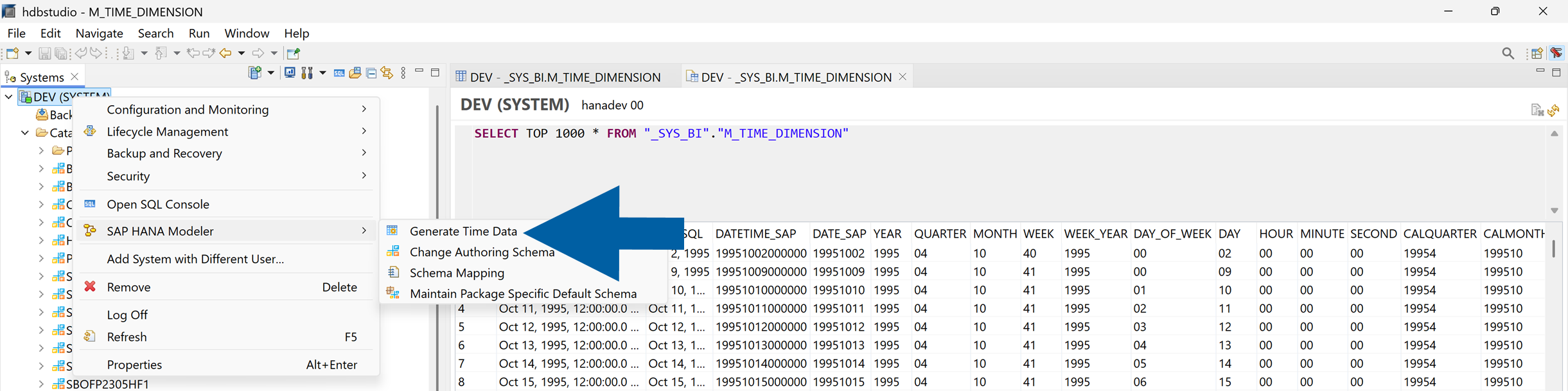1568x391 pixels.
Task: Click the Forward navigation arrow
Action: coord(258,53)
